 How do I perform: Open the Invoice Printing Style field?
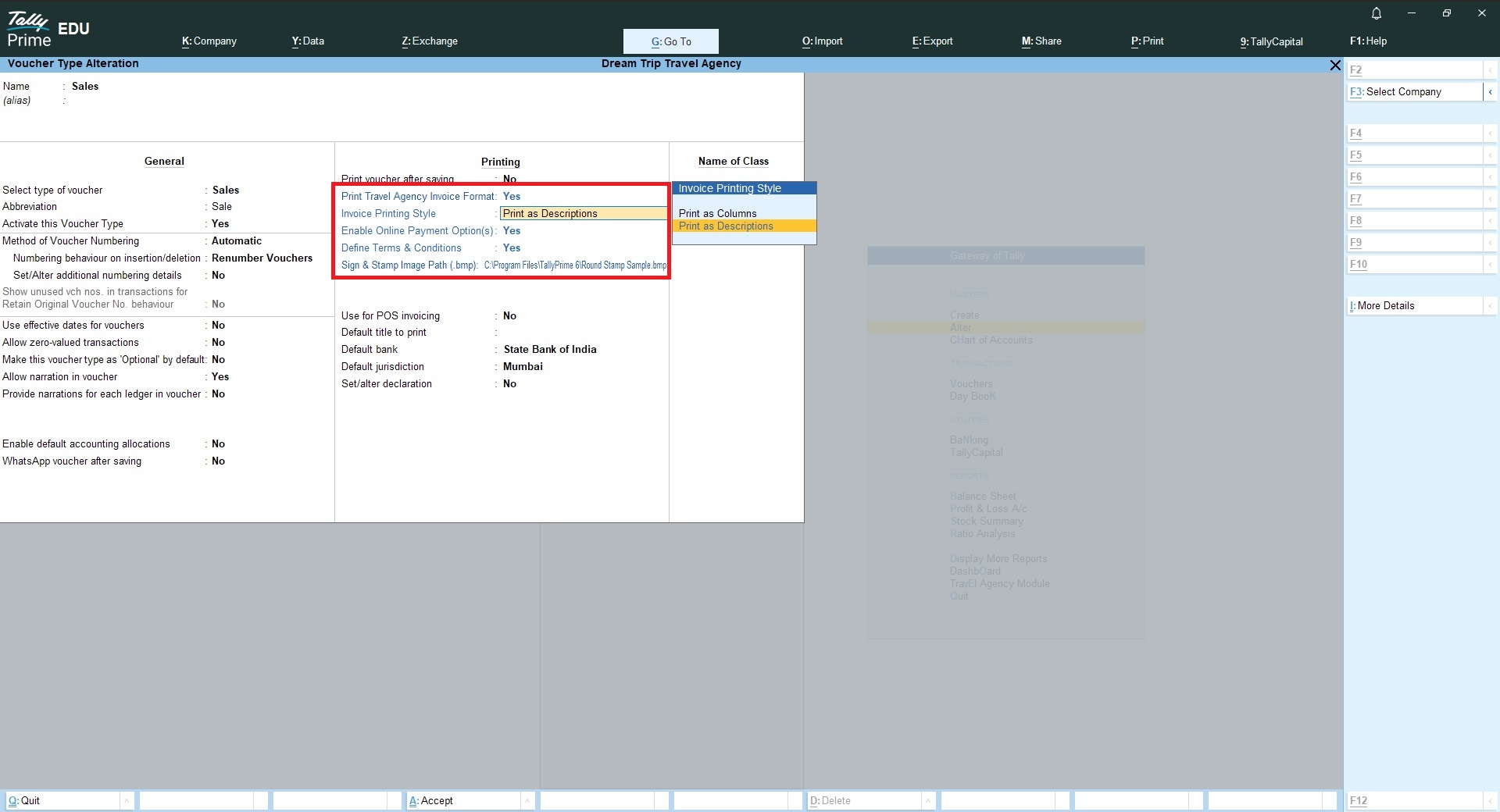pyautogui.click(x=583, y=214)
